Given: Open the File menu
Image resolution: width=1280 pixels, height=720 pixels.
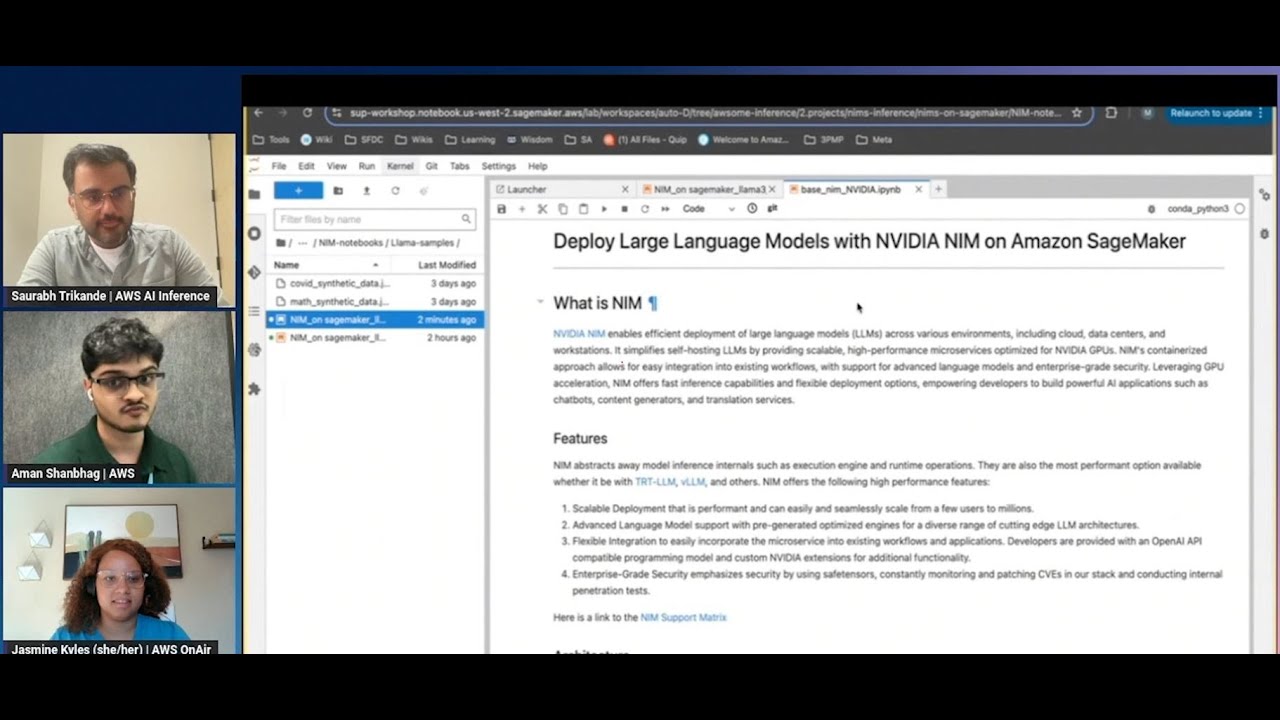Looking at the screenshot, I should [279, 166].
